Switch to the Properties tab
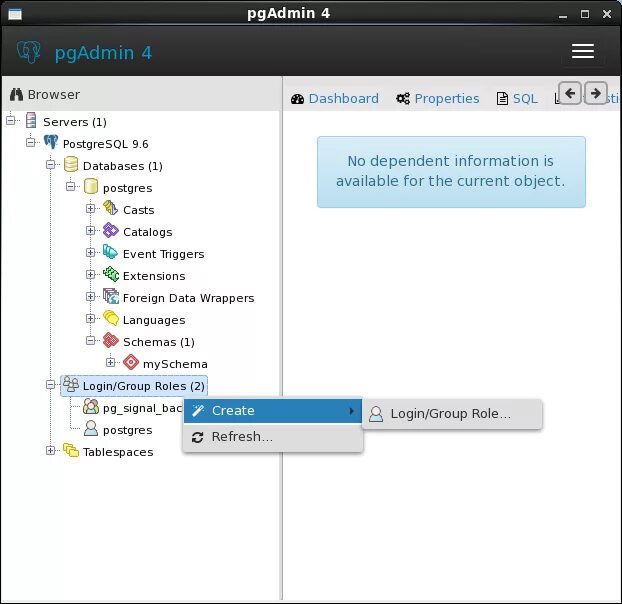Viewport: 622px width, 604px height. 438,98
